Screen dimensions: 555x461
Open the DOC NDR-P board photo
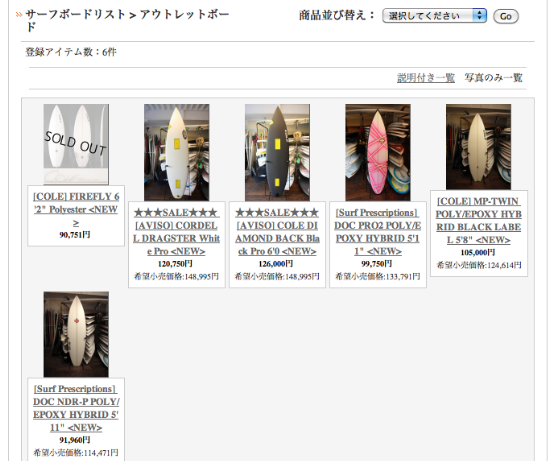coord(76,334)
